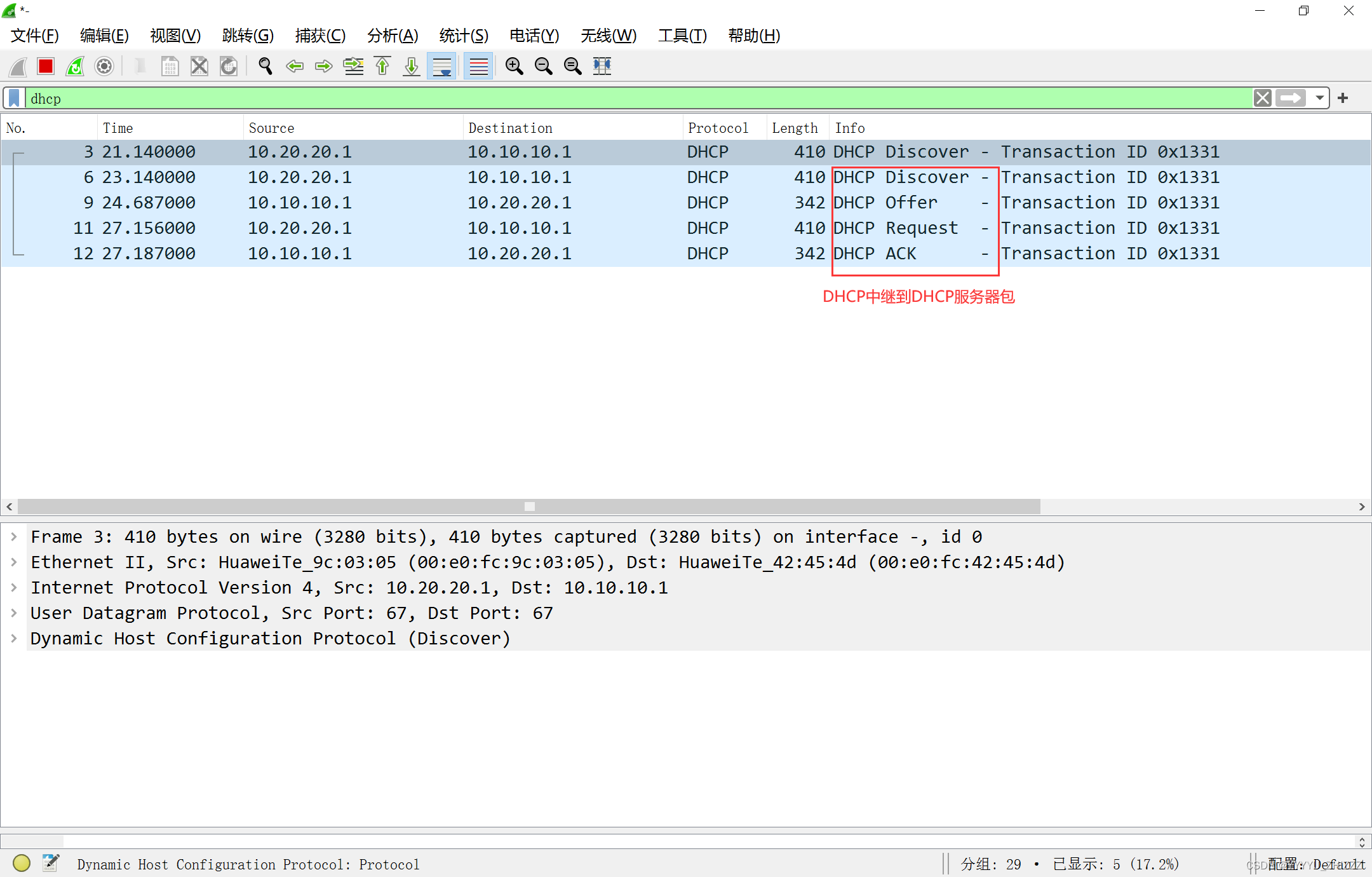Start capture with the shark fin icon

18,66
